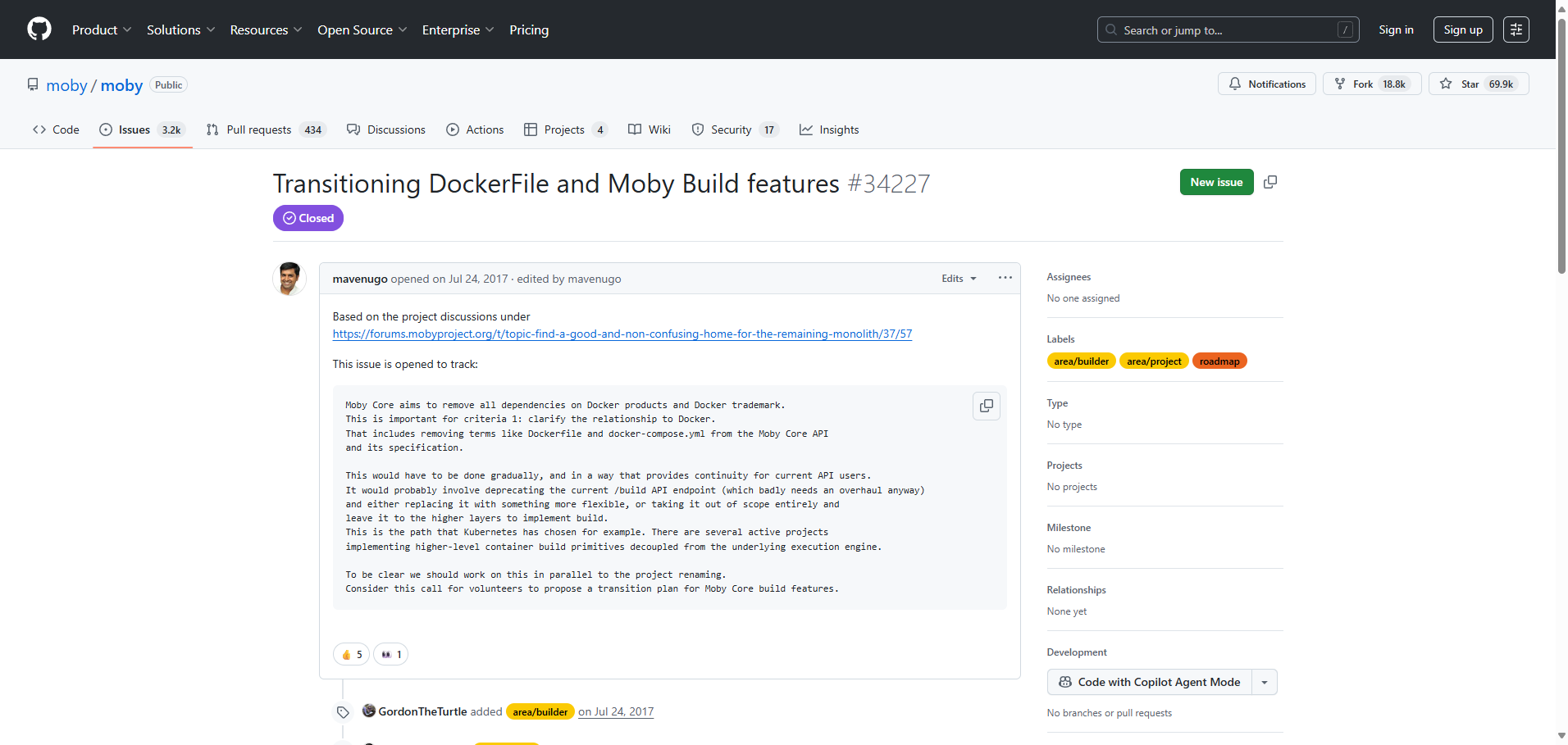
Task: Expand the Open Source menu
Action: click(362, 30)
